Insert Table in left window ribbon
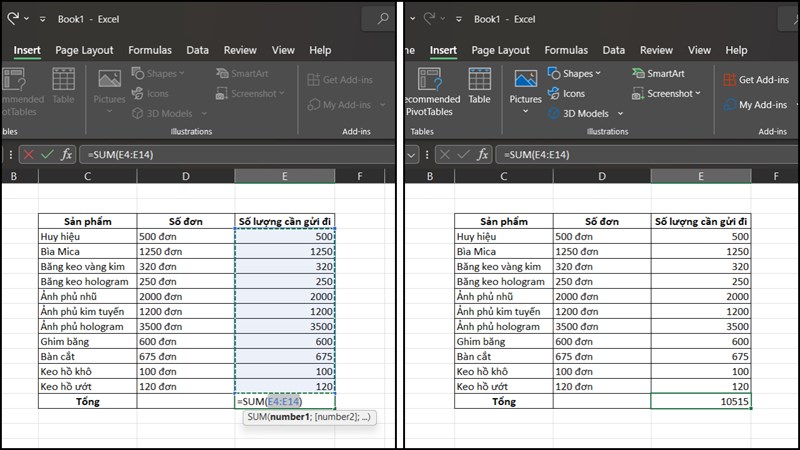 point(63,86)
